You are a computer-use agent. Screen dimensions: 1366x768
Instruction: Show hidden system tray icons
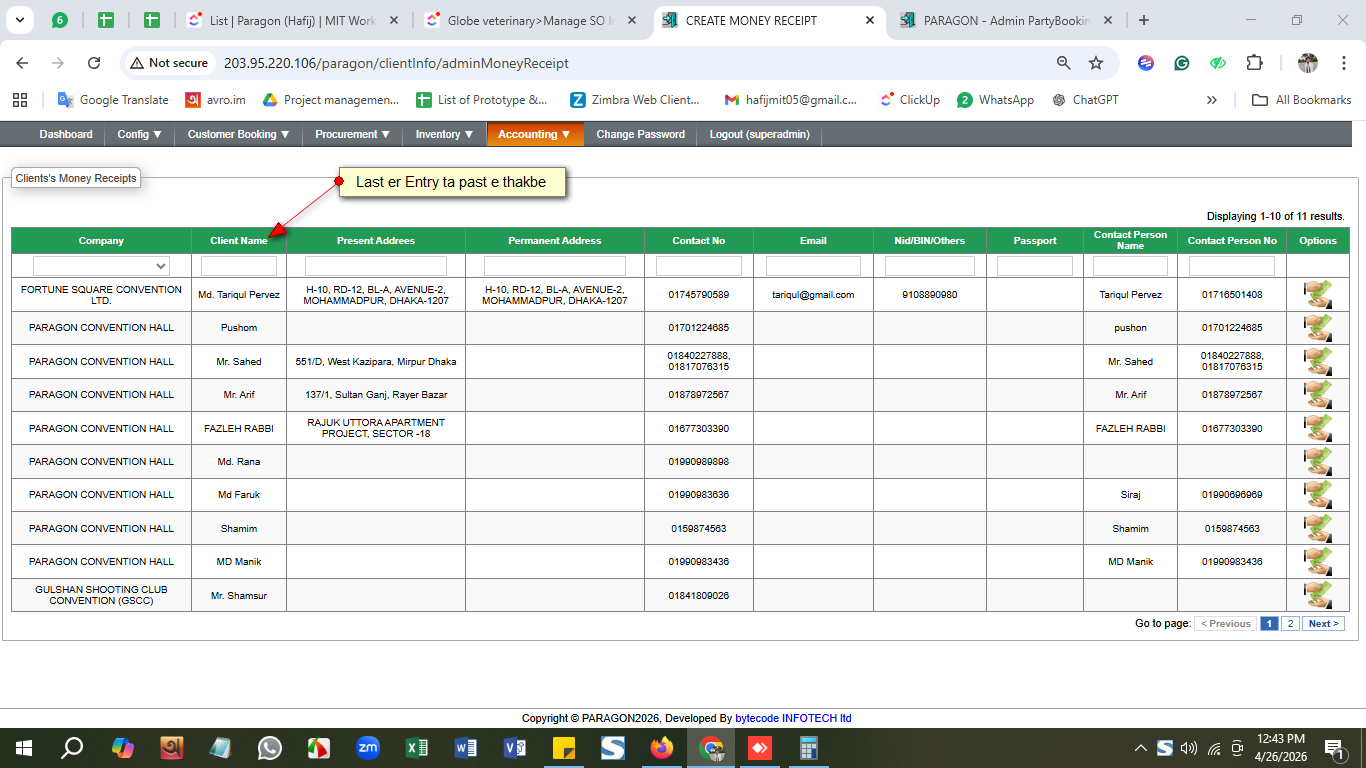point(1140,748)
